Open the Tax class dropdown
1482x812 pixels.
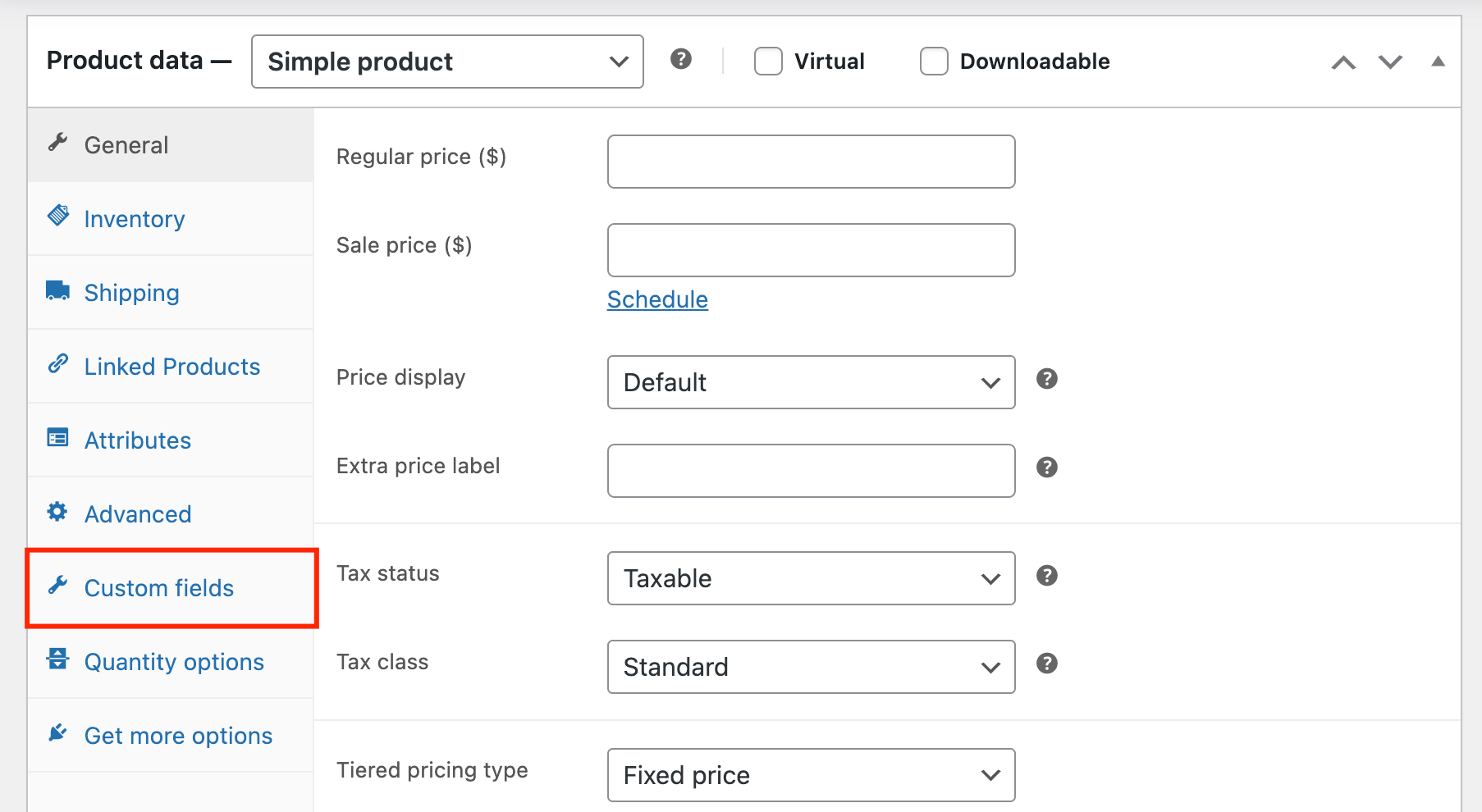(x=810, y=667)
